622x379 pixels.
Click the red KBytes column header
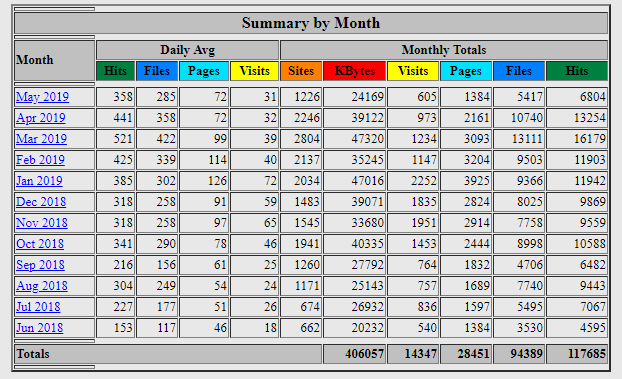(x=354, y=71)
